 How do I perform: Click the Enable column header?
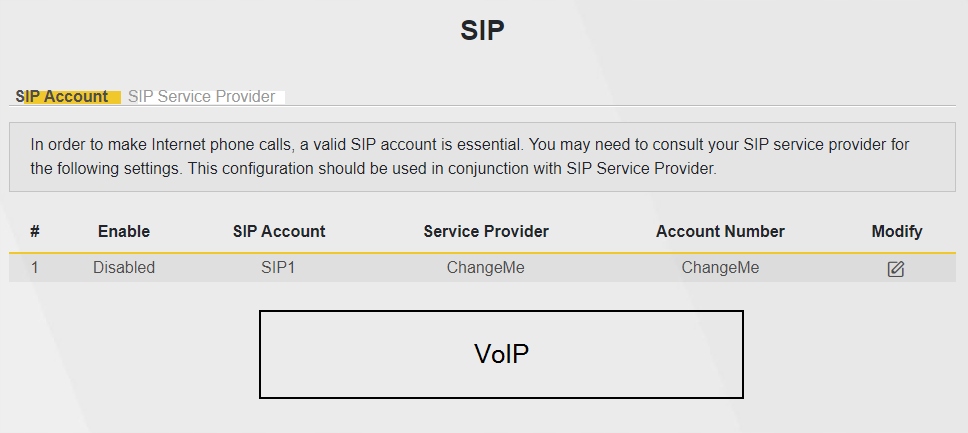click(124, 231)
